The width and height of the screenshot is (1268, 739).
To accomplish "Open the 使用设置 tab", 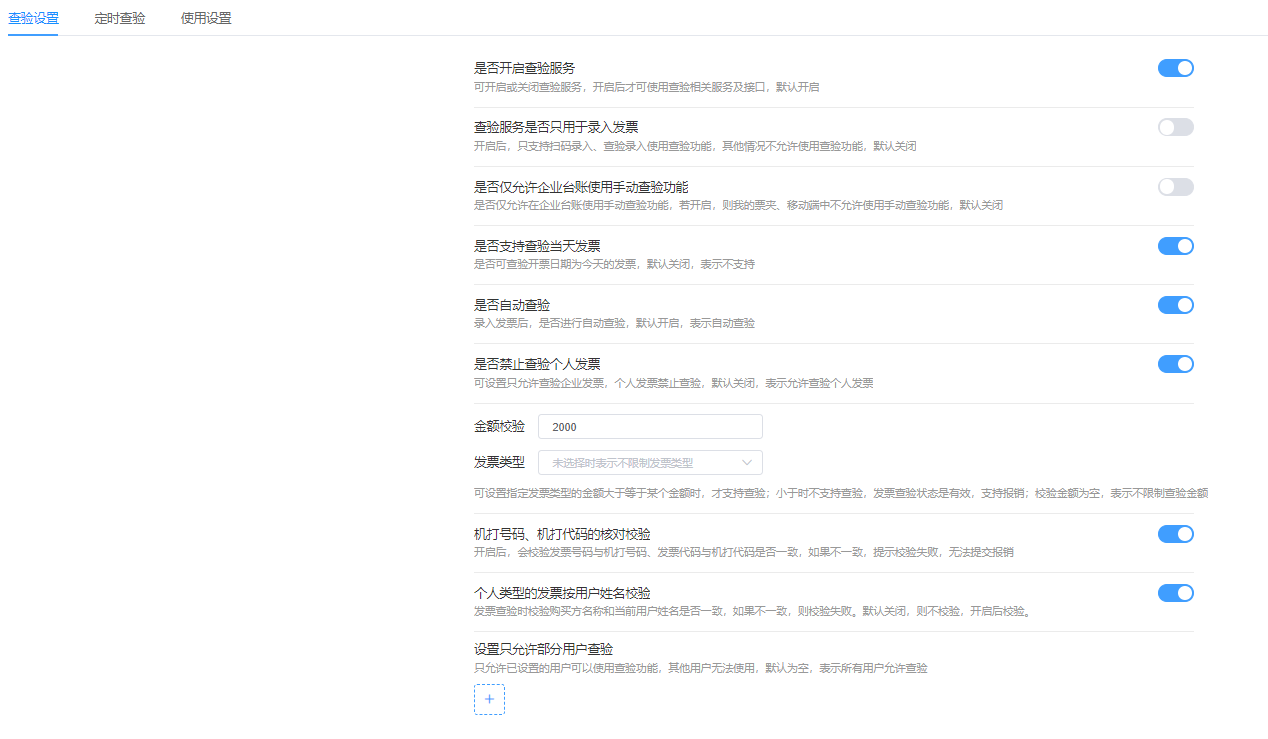I will (x=206, y=18).
